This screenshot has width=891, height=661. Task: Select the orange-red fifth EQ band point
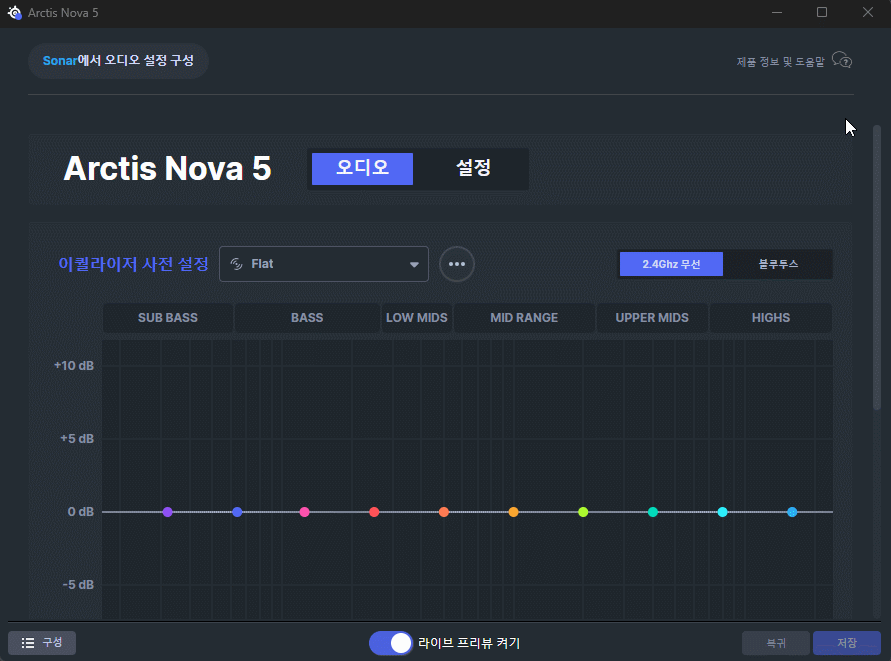point(444,512)
